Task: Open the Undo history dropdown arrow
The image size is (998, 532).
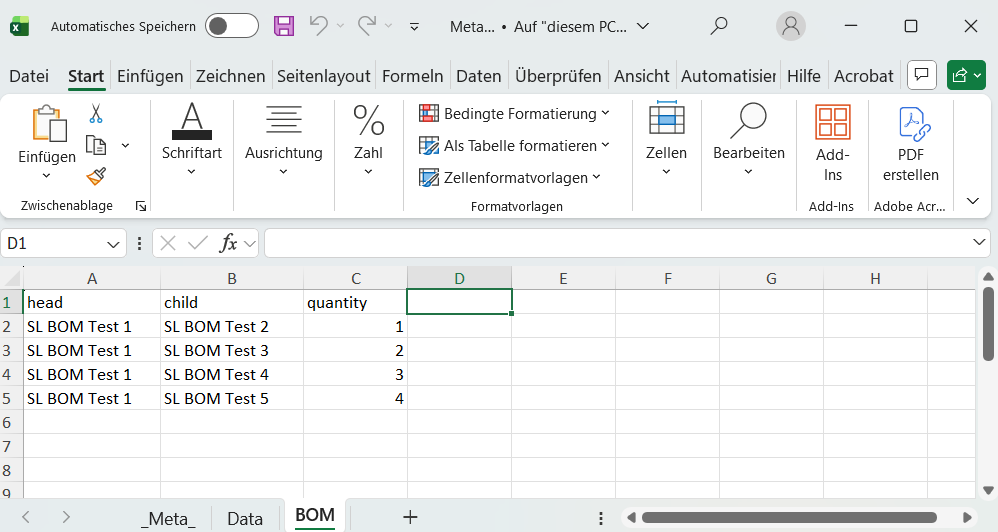Action: pyautogui.click(x=340, y=26)
